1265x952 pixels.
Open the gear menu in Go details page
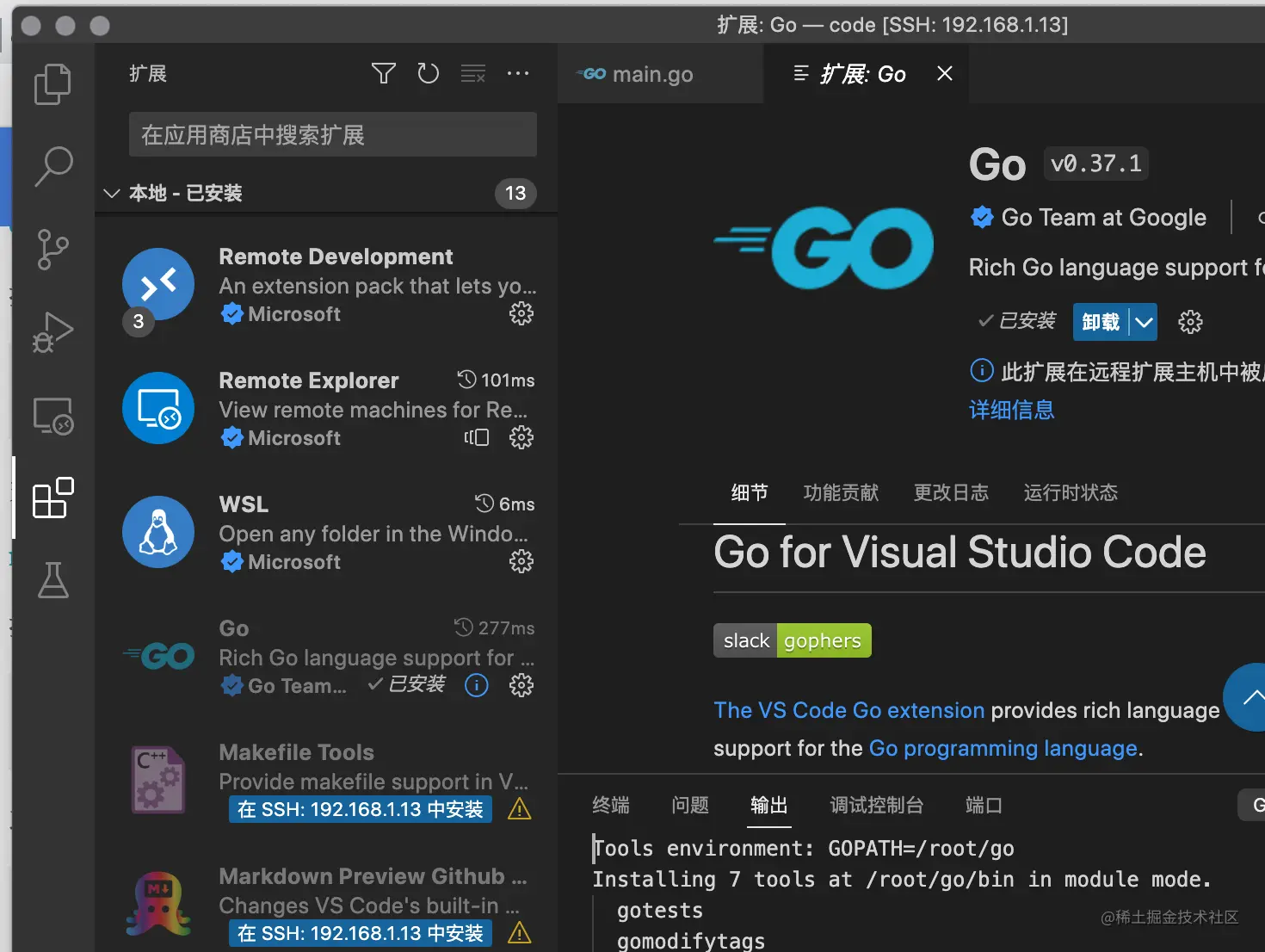(1190, 322)
